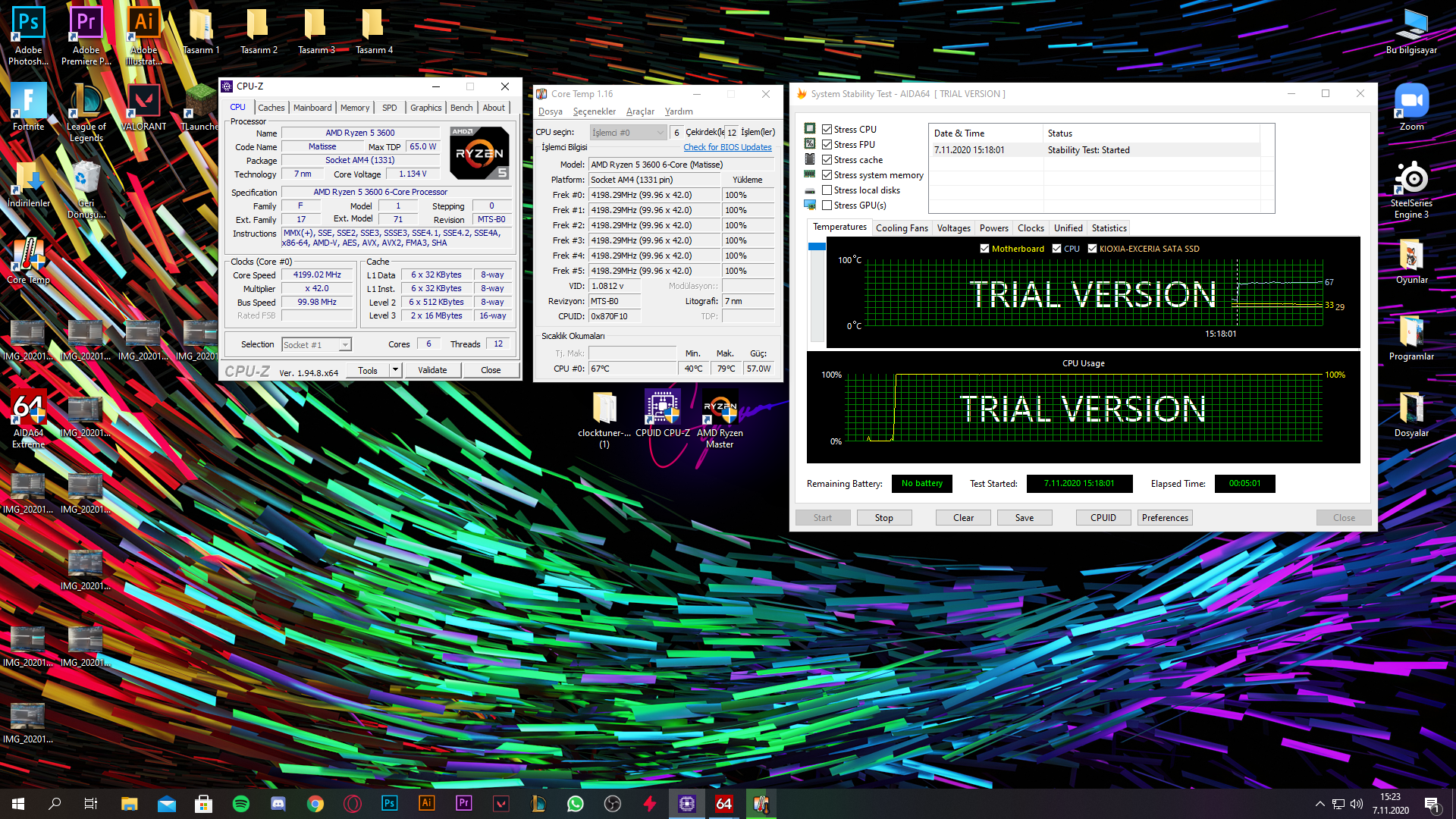Switch to AIDA64 taskbar button

click(724, 804)
